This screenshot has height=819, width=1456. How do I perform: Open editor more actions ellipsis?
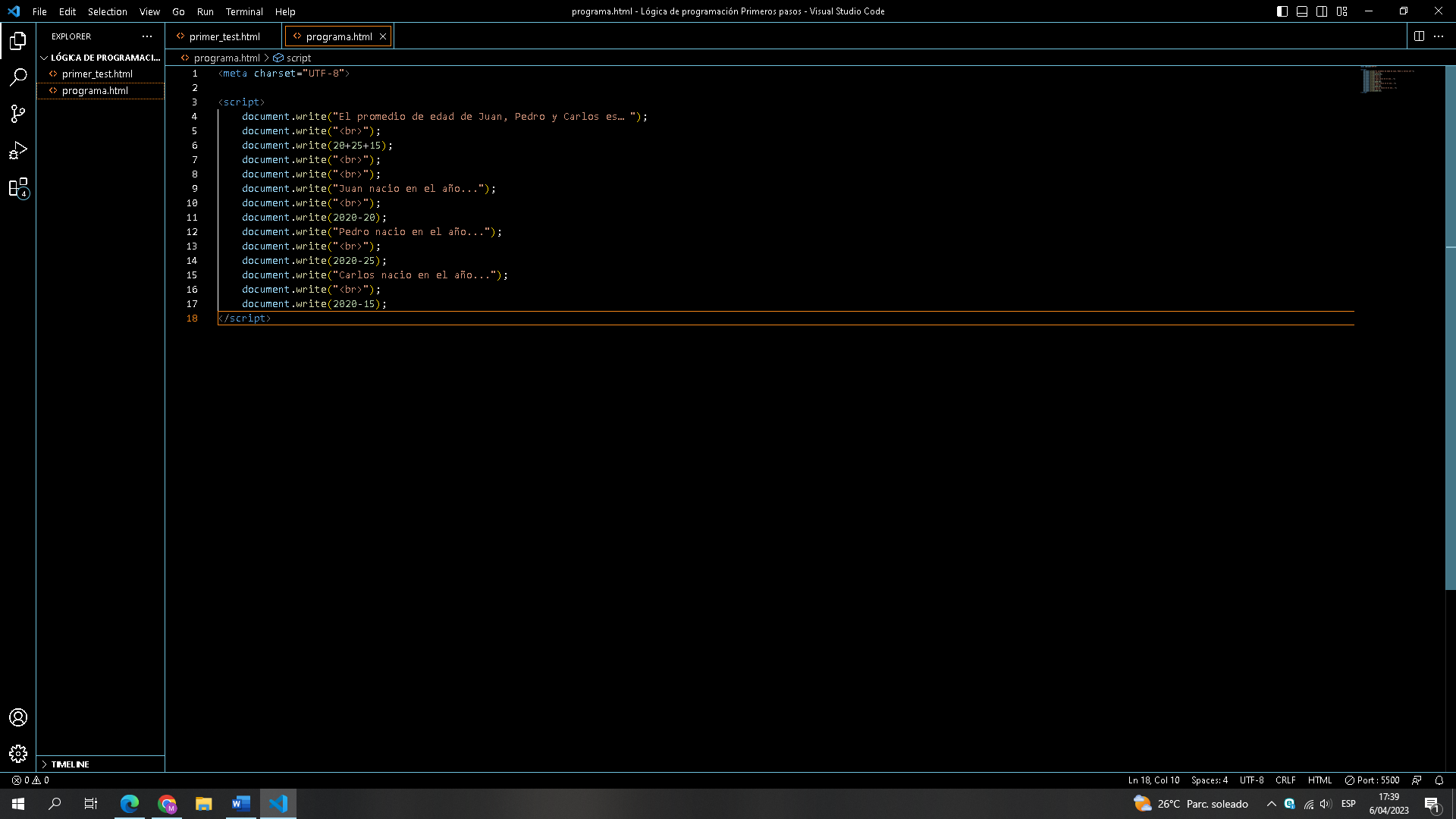1439,36
